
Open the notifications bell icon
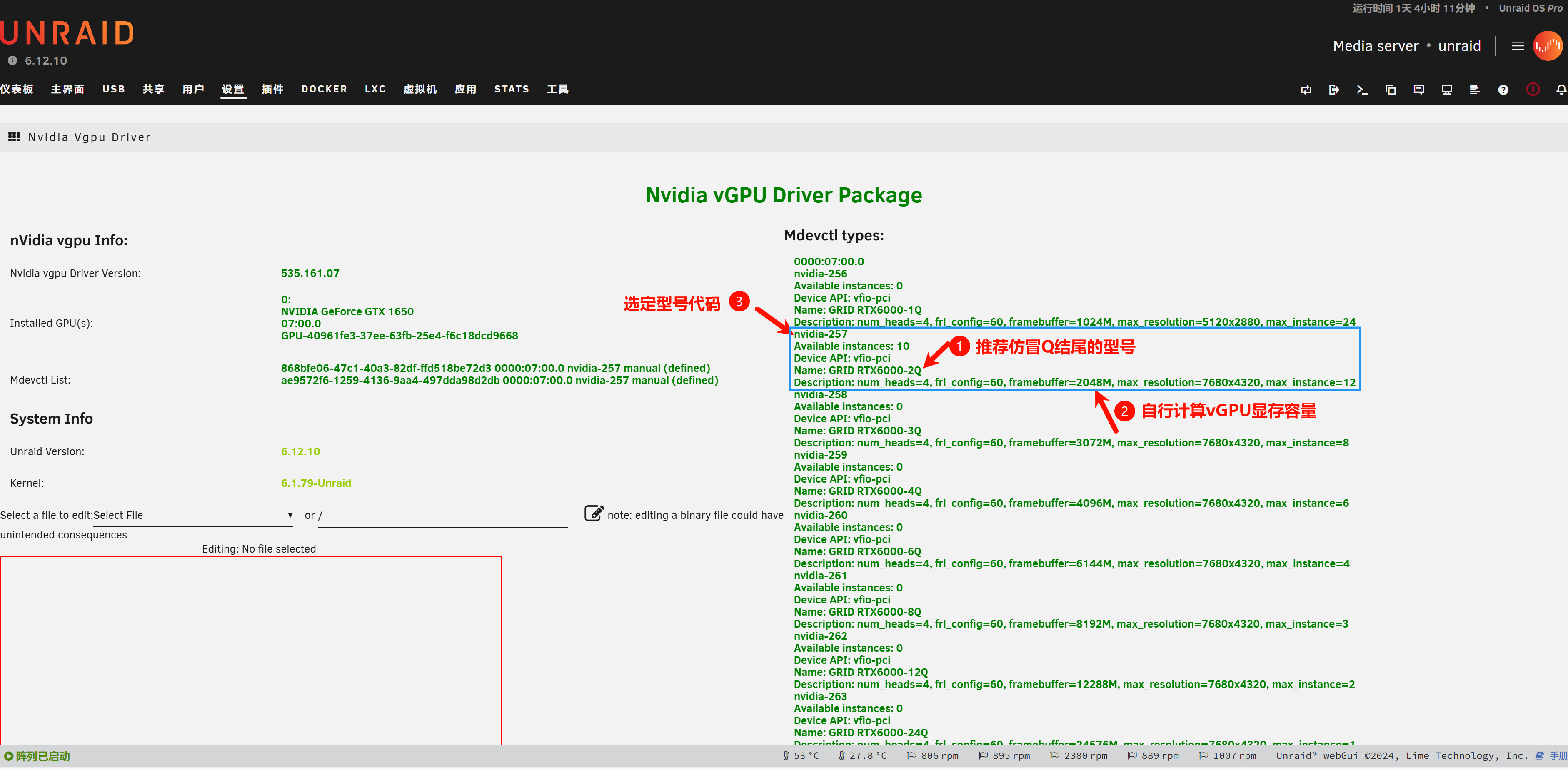click(1561, 90)
